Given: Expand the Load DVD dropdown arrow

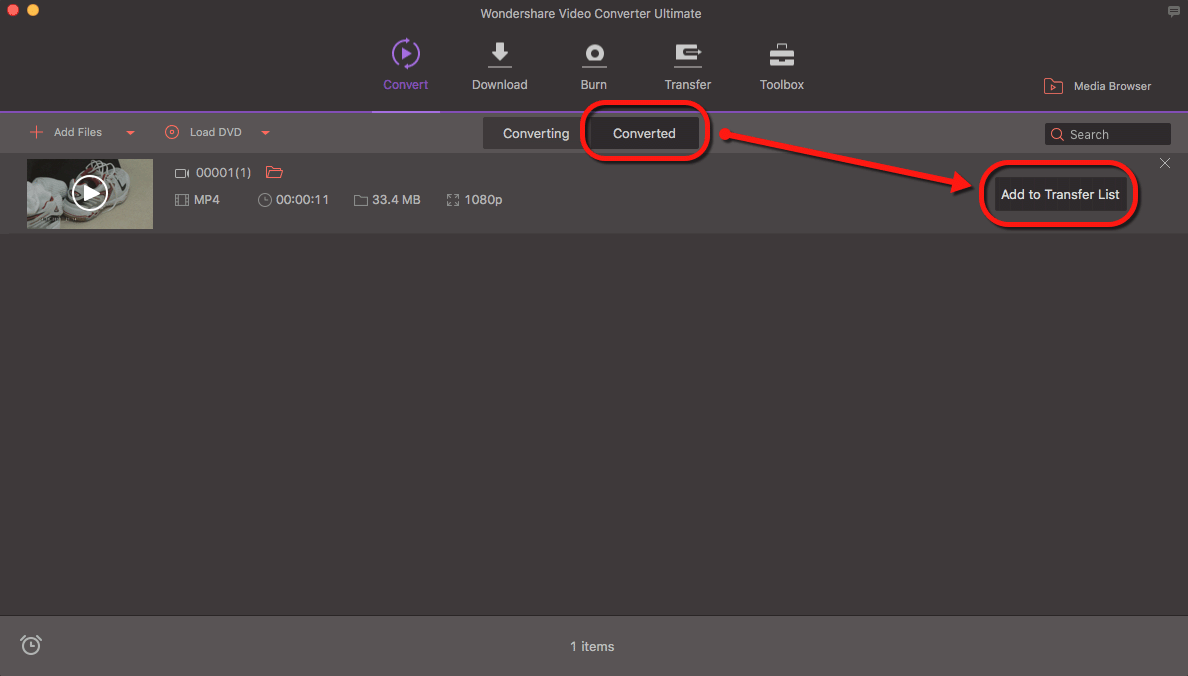Looking at the screenshot, I should 265,133.
